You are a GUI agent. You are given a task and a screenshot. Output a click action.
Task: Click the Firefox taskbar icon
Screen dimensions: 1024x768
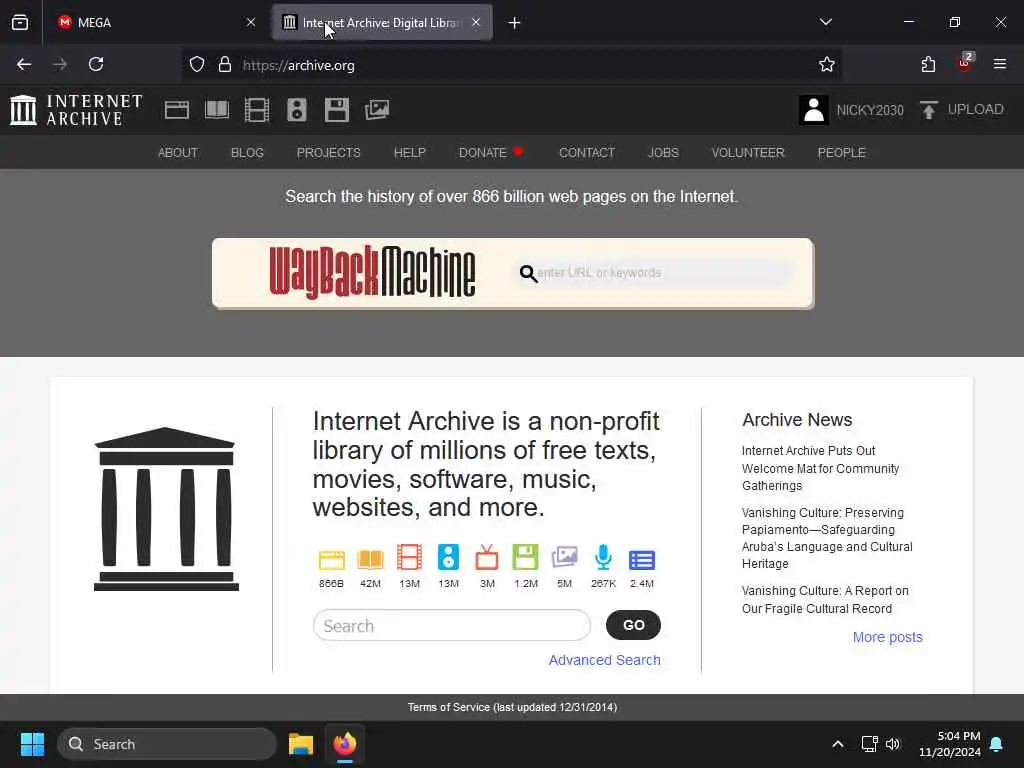345,744
